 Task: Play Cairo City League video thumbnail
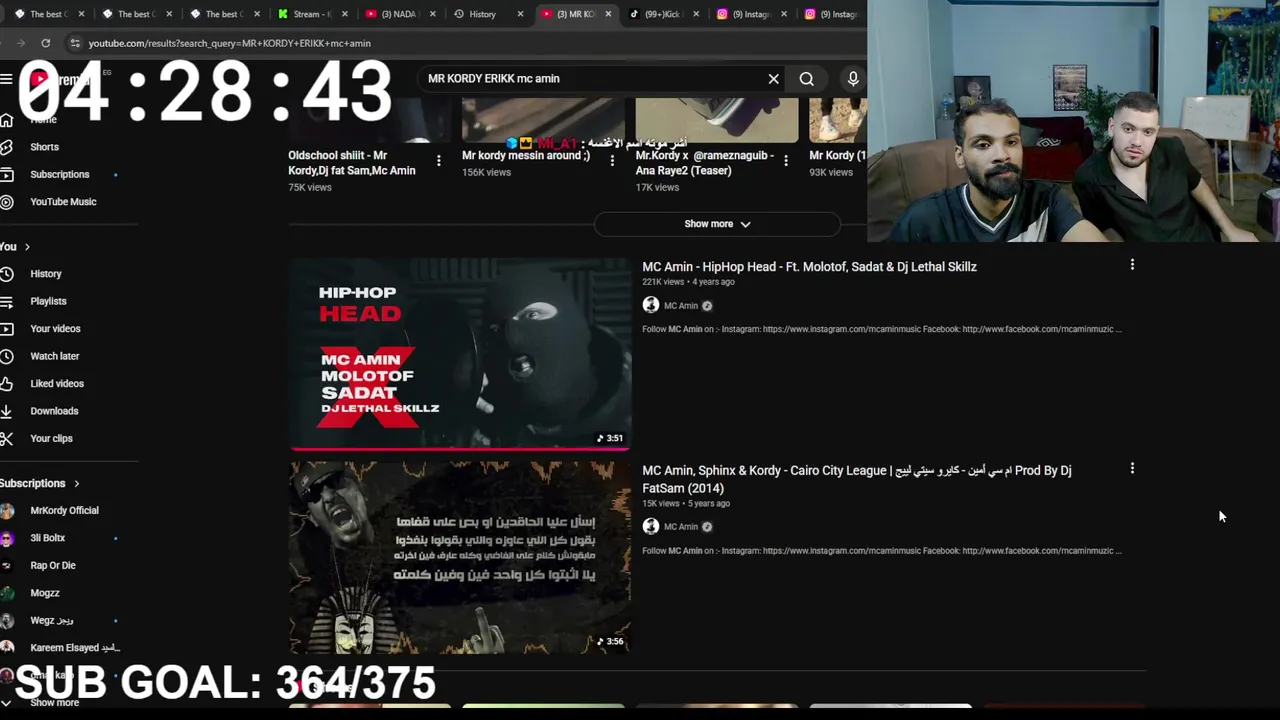pyautogui.click(x=460, y=557)
